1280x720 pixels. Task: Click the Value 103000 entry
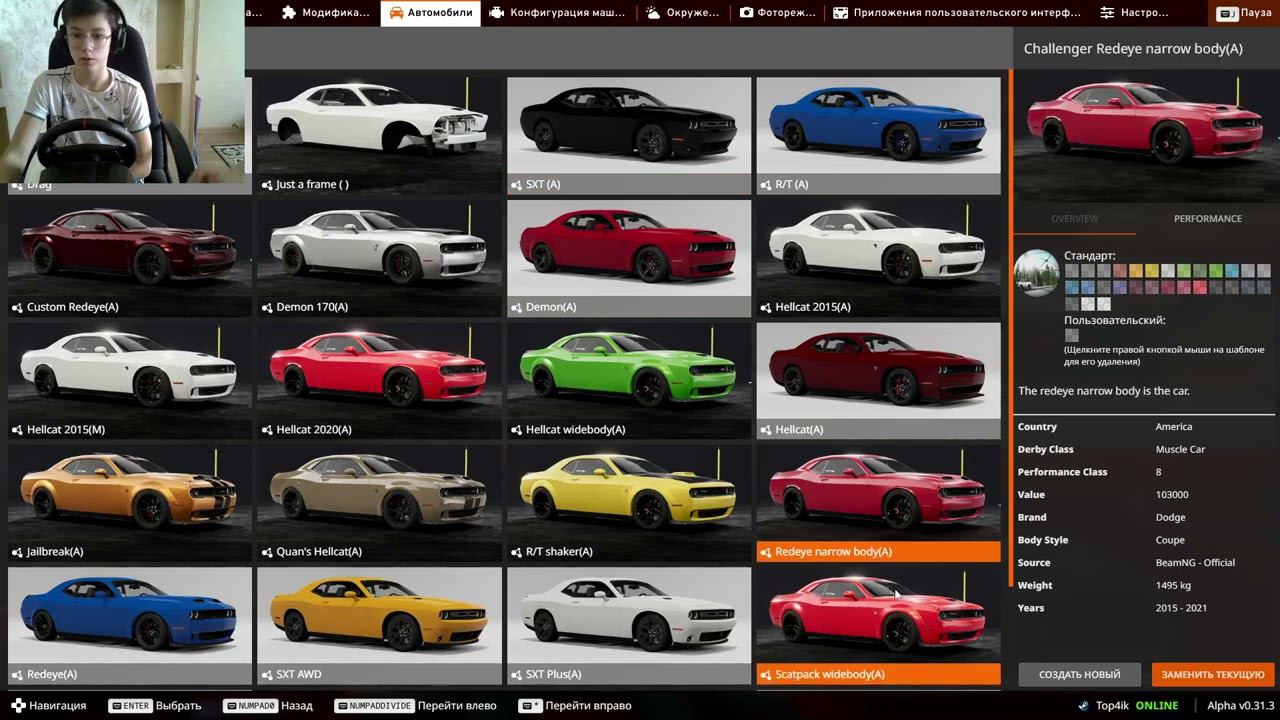click(x=1144, y=495)
